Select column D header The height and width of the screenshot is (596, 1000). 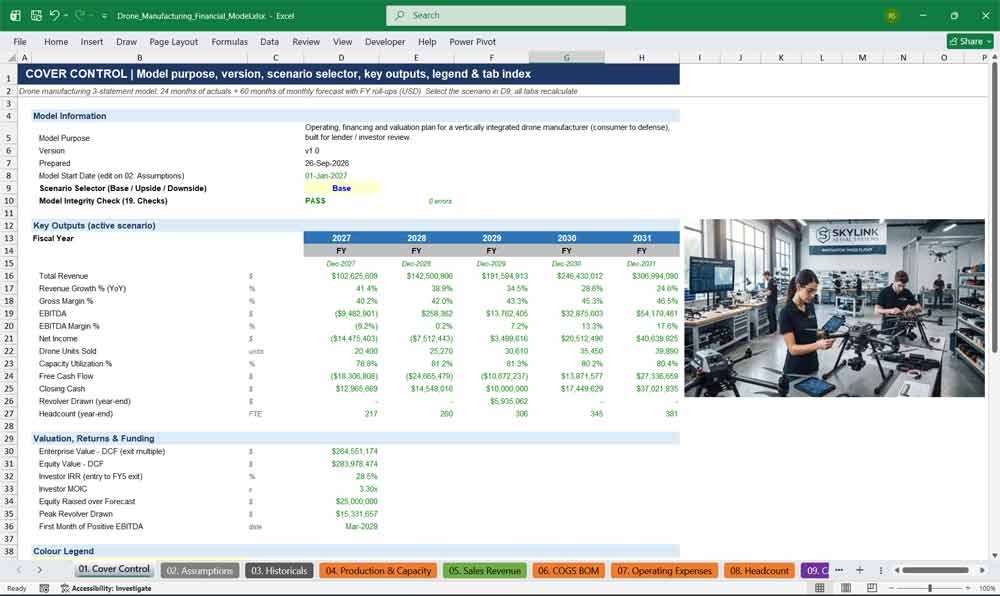(341, 57)
